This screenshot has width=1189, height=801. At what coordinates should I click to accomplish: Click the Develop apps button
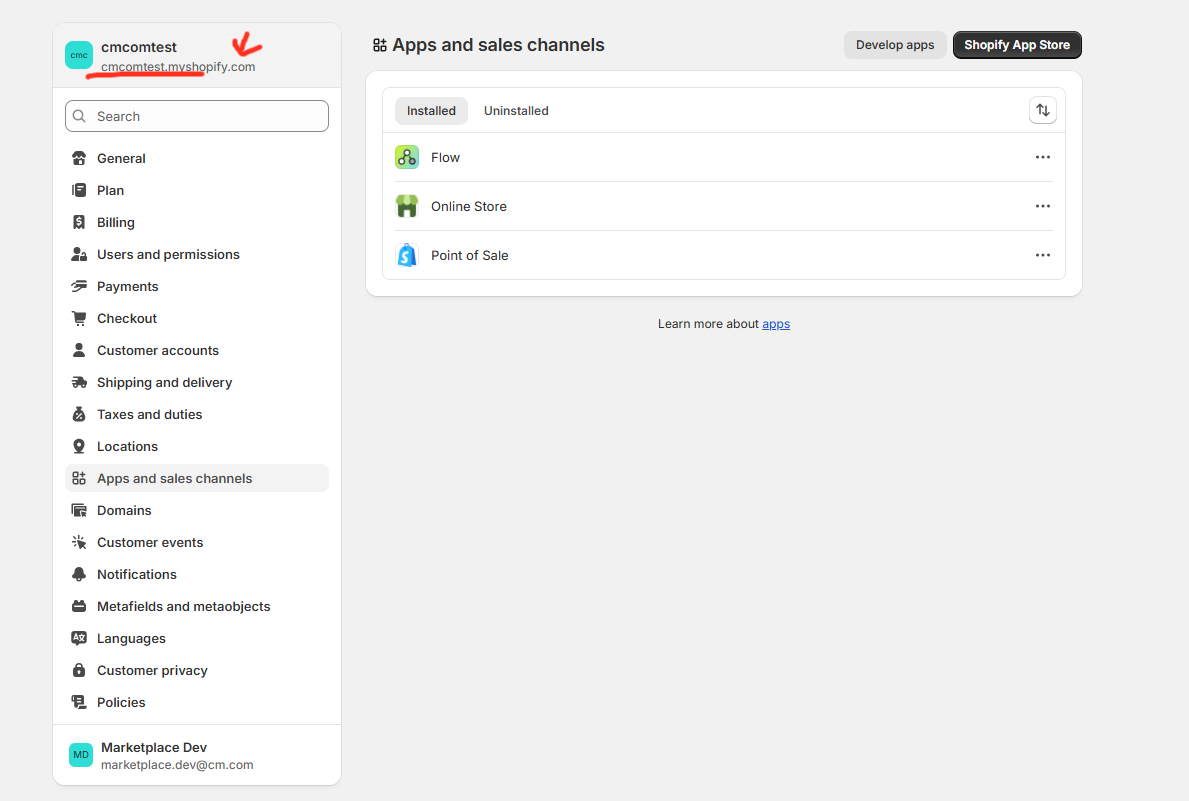[895, 45]
